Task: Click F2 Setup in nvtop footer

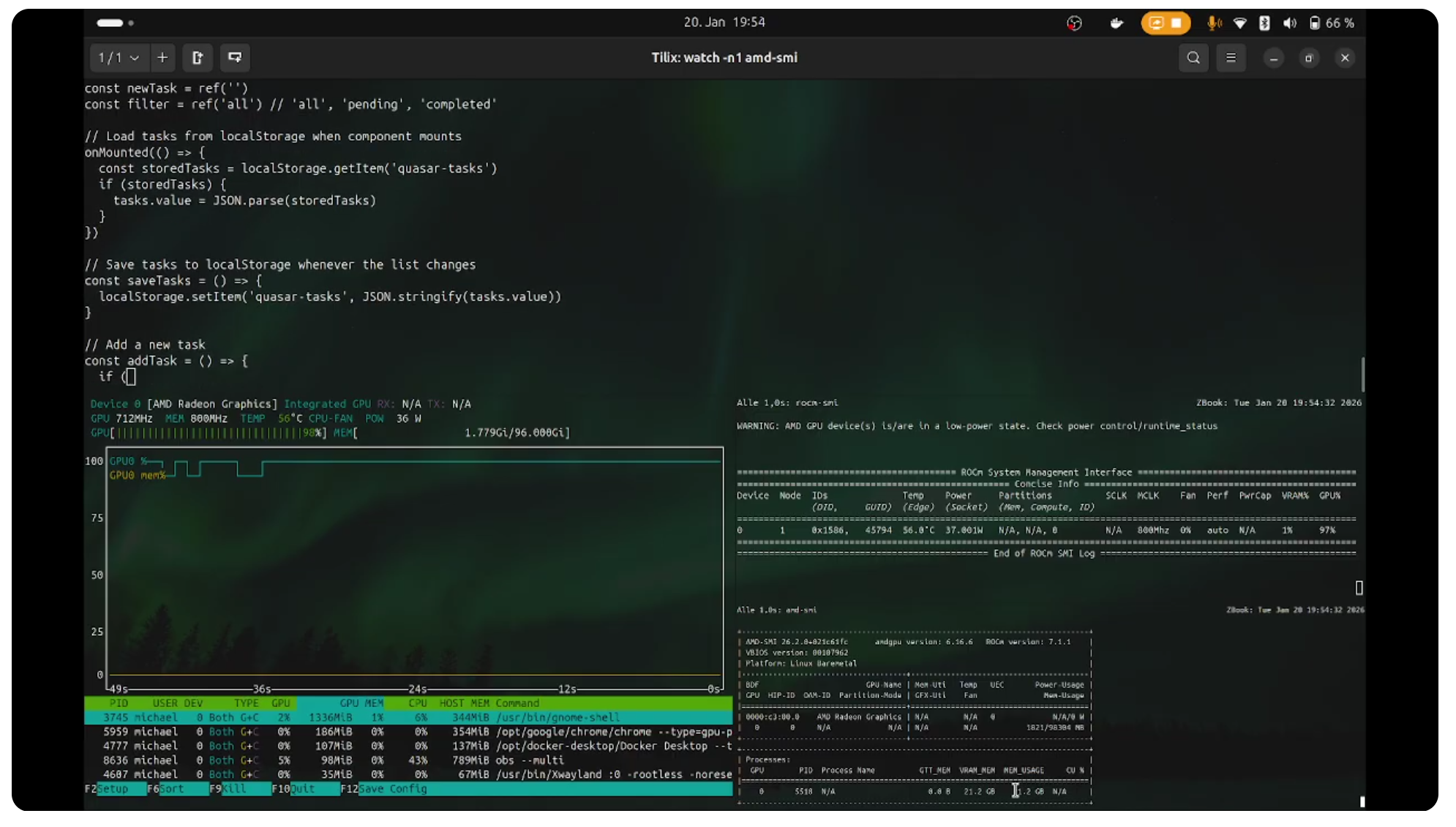Action: tap(112, 789)
